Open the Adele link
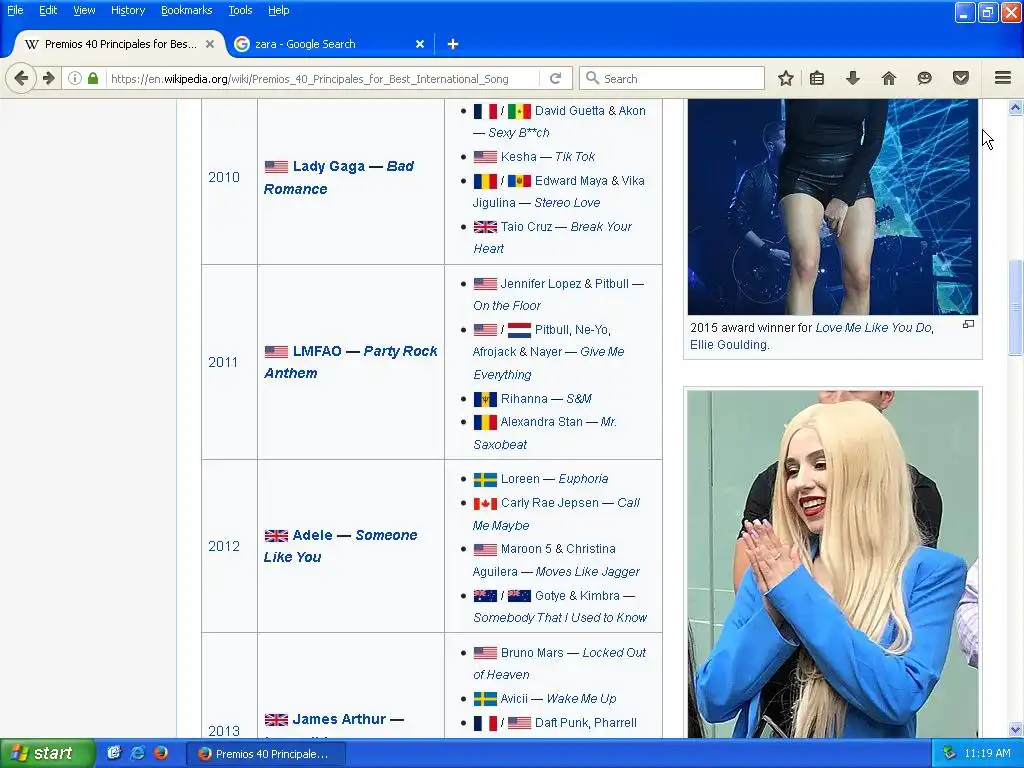 pyautogui.click(x=312, y=536)
